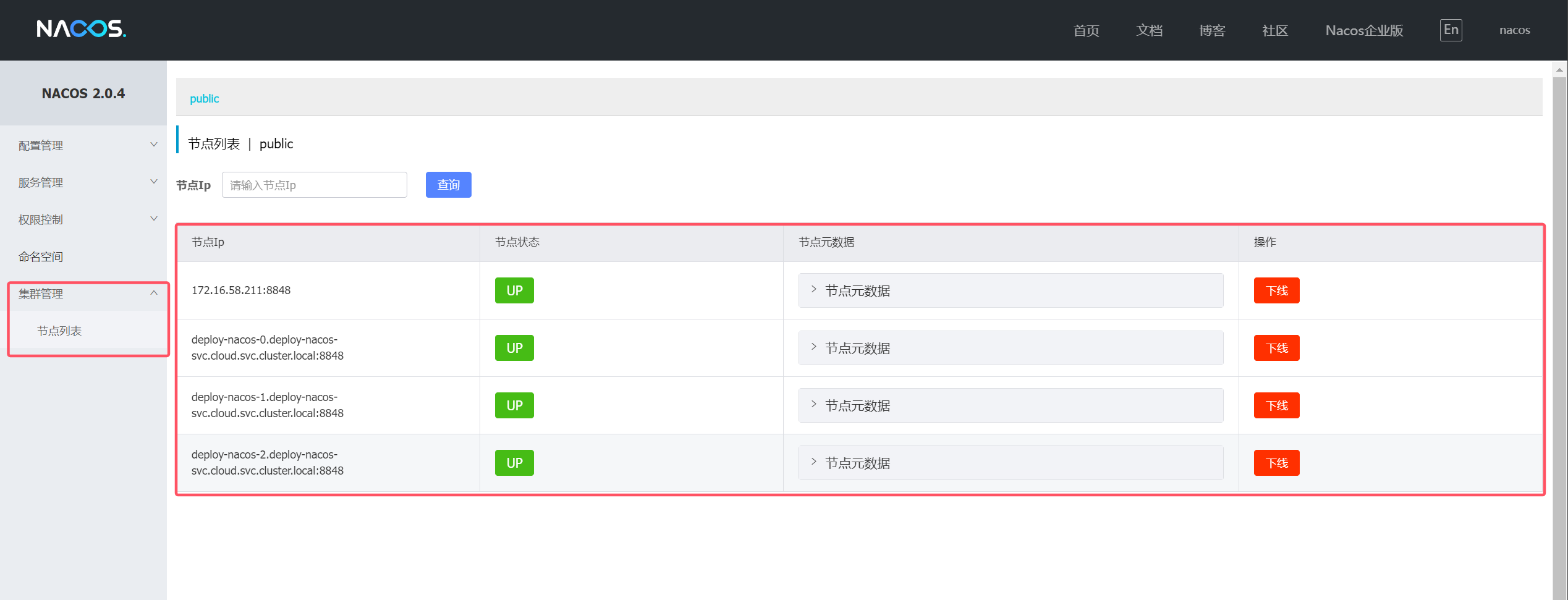The image size is (1568, 600).
Task: Open 文档 in the top navigation
Action: point(1149,30)
